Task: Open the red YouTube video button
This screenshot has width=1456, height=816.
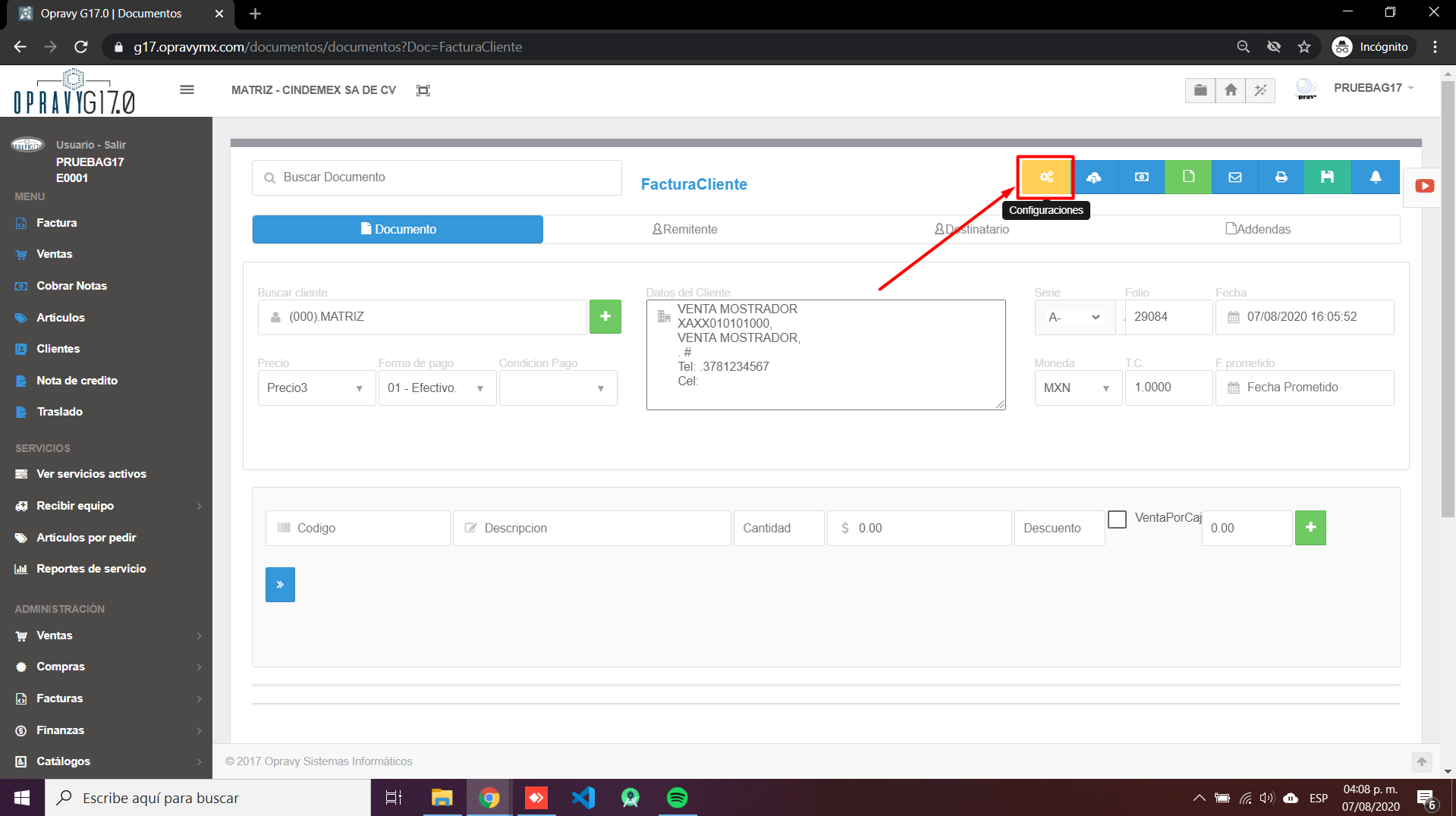Action: click(1424, 186)
